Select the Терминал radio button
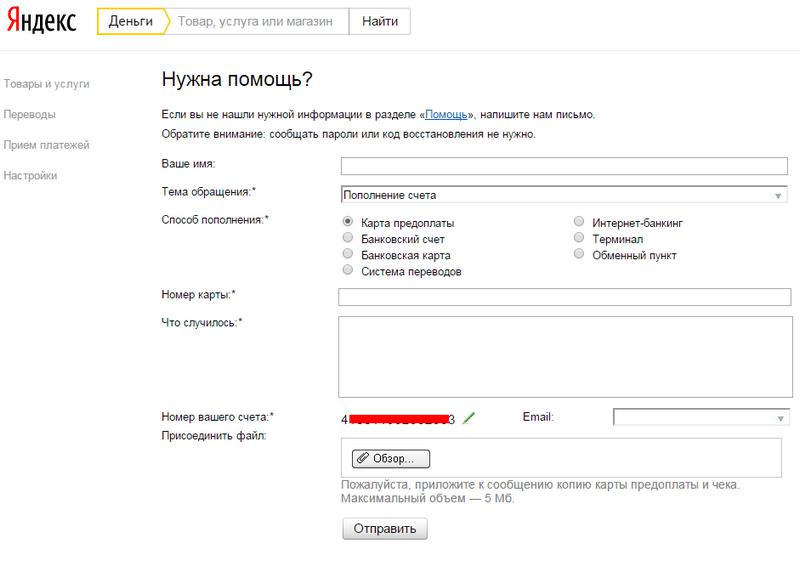Image resolution: width=800 pixels, height=561 pixels. click(x=579, y=238)
